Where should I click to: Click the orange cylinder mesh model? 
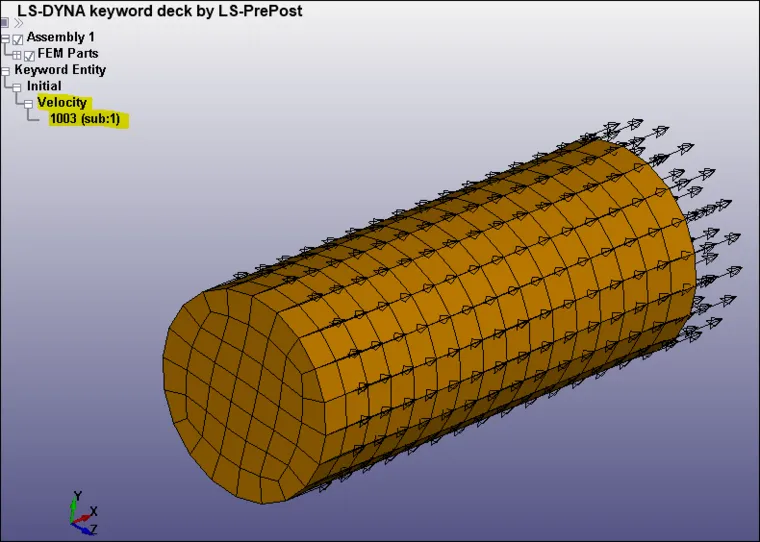(429, 320)
